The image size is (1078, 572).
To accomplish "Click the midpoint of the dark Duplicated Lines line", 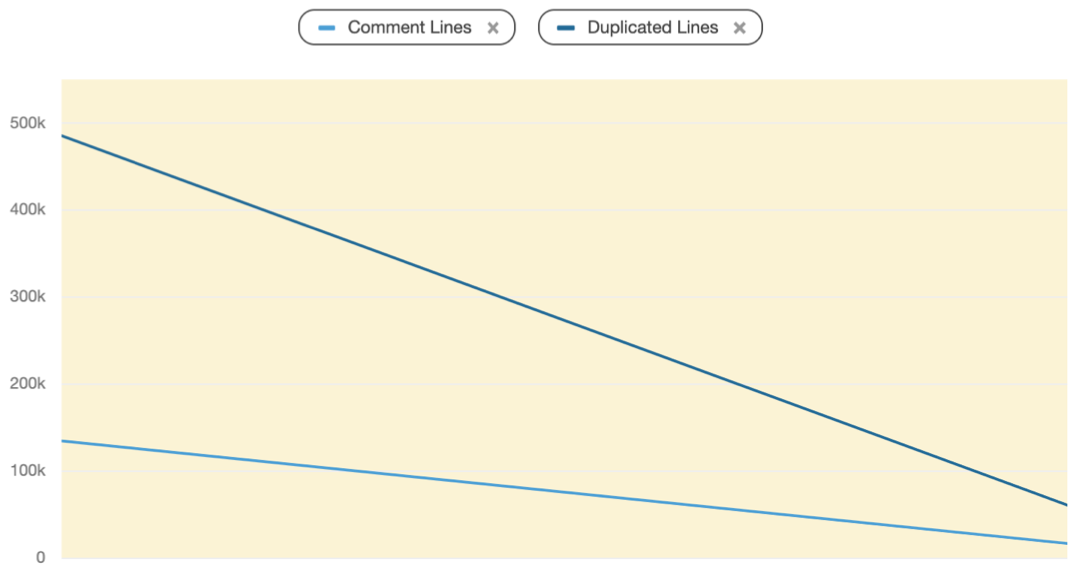I will tap(565, 320).
